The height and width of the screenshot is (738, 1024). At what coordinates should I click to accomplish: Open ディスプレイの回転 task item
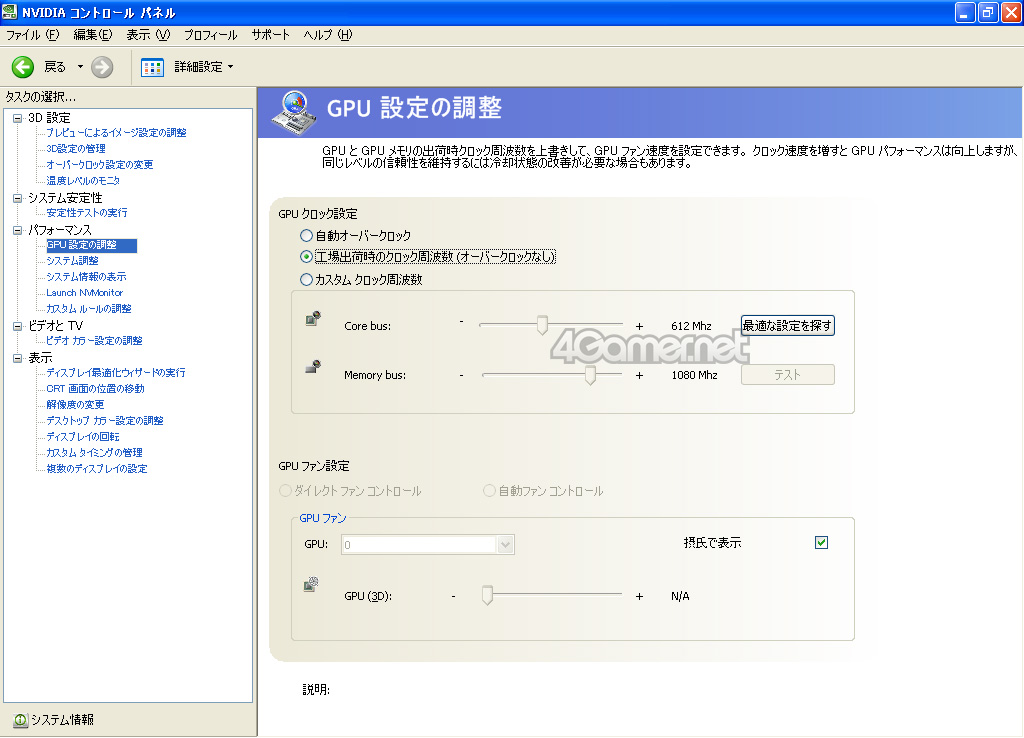[x=83, y=437]
